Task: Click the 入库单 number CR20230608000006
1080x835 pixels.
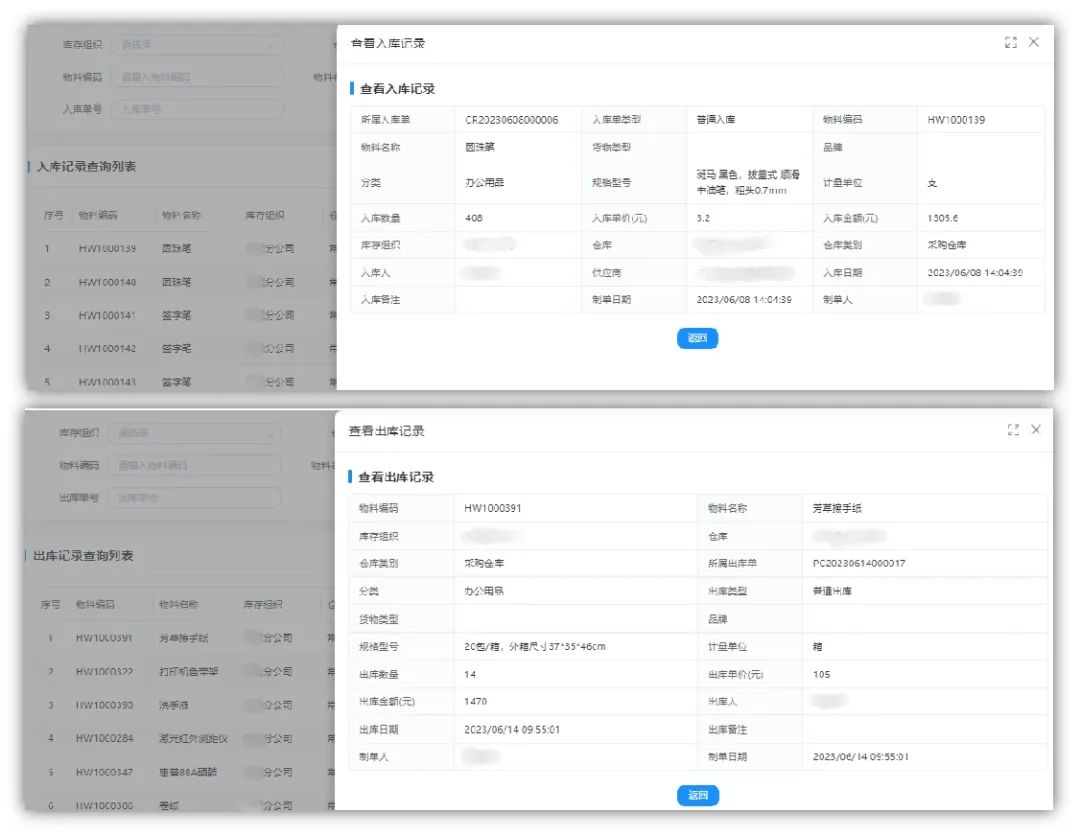Action: coord(511,120)
